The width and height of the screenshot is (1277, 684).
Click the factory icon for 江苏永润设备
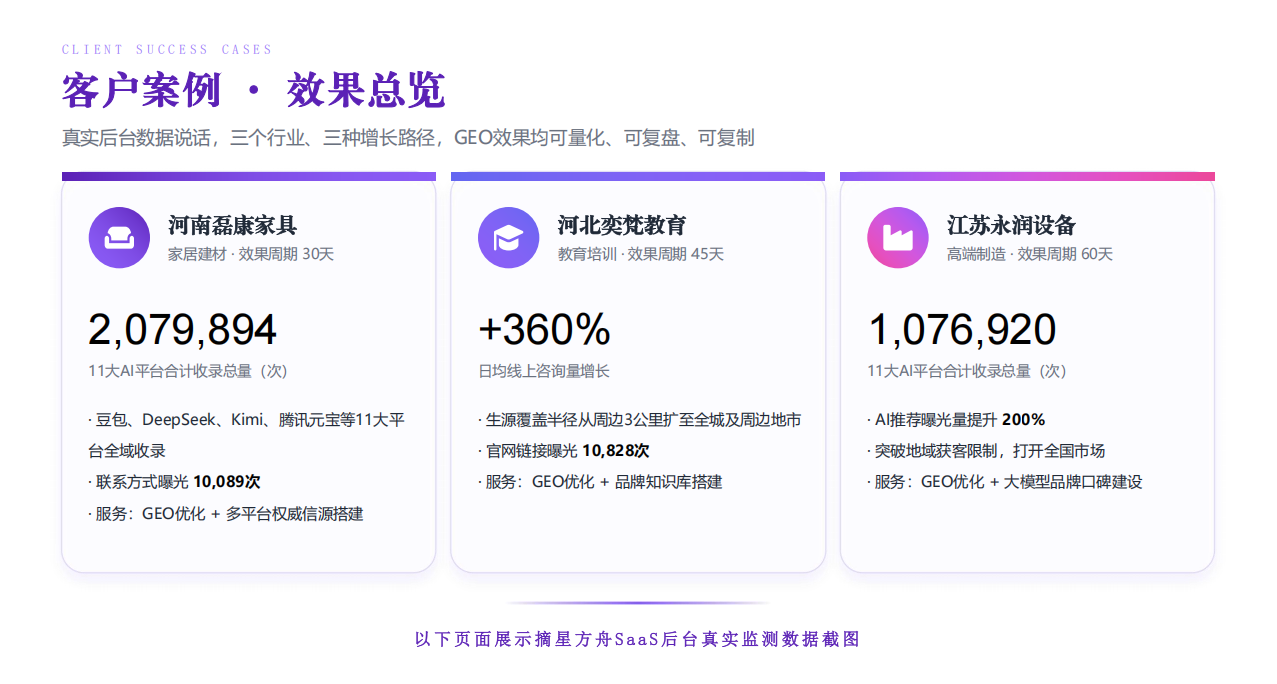pos(897,238)
